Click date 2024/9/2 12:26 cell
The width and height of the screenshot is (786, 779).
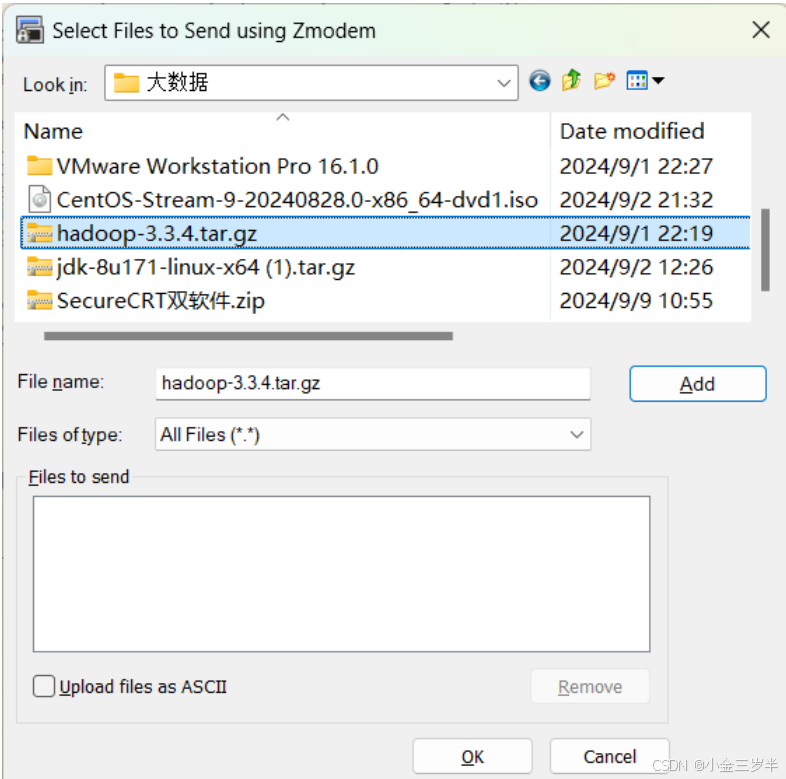[x=636, y=267]
